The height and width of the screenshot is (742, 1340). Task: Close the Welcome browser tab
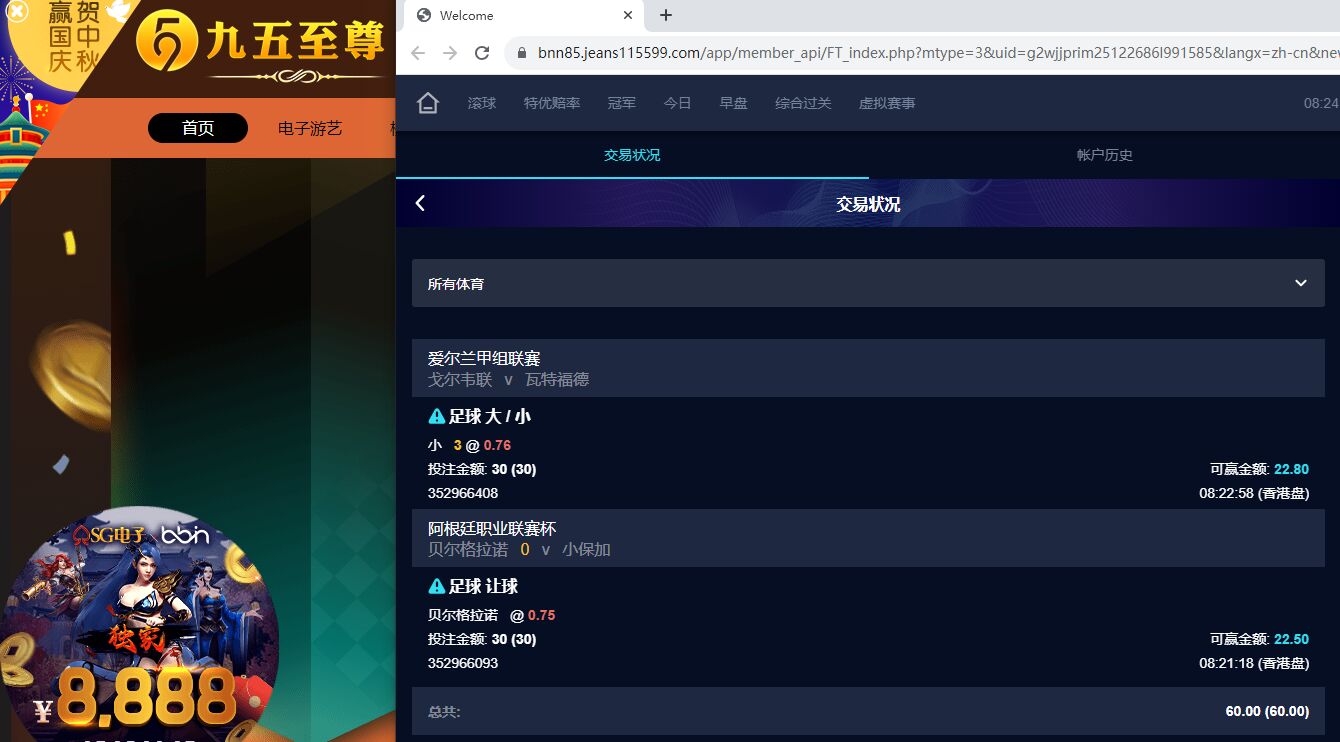(x=628, y=15)
